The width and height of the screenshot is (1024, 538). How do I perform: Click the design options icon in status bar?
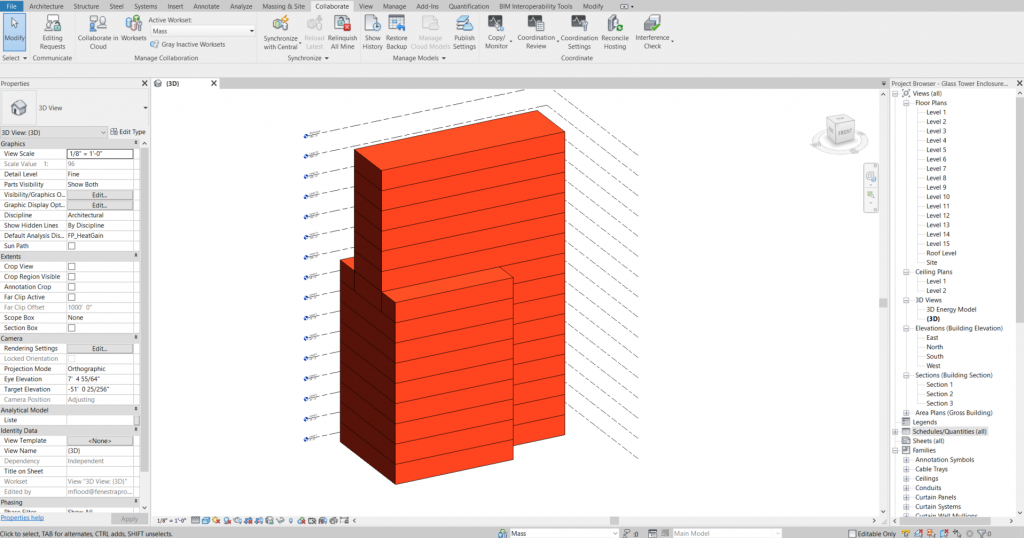(652, 533)
